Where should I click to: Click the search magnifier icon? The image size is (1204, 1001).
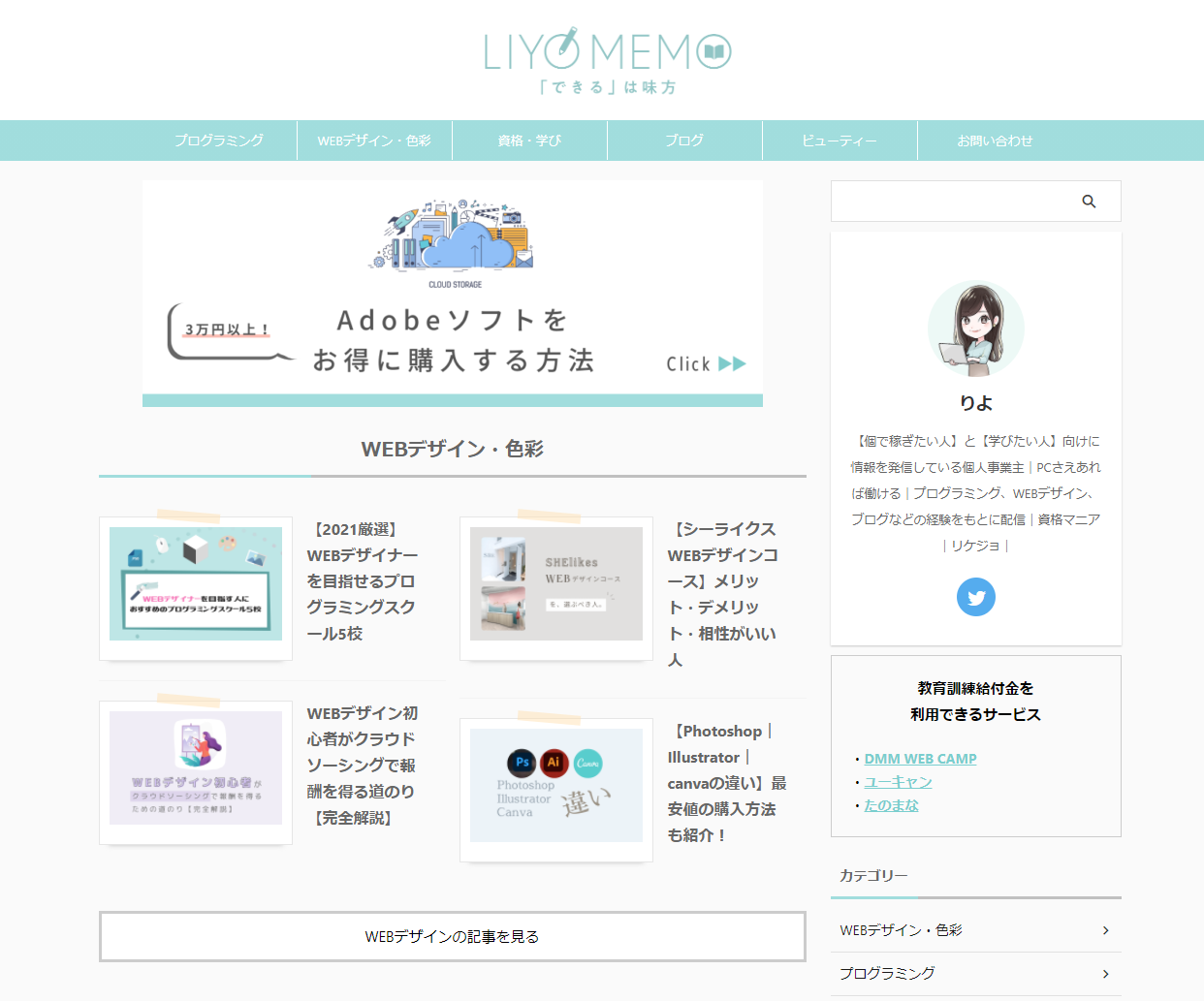[x=1089, y=202]
